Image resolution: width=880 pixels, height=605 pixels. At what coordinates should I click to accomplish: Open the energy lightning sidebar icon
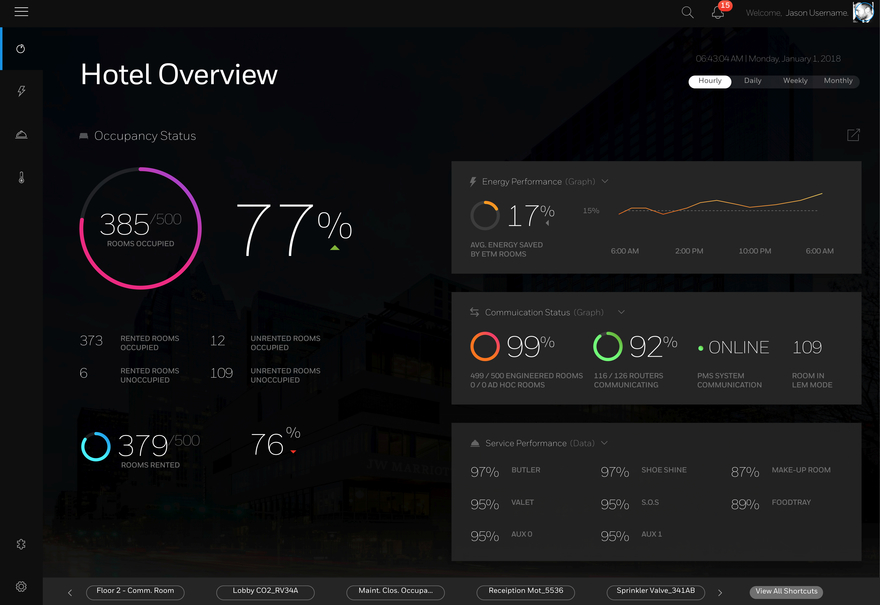coord(21,91)
